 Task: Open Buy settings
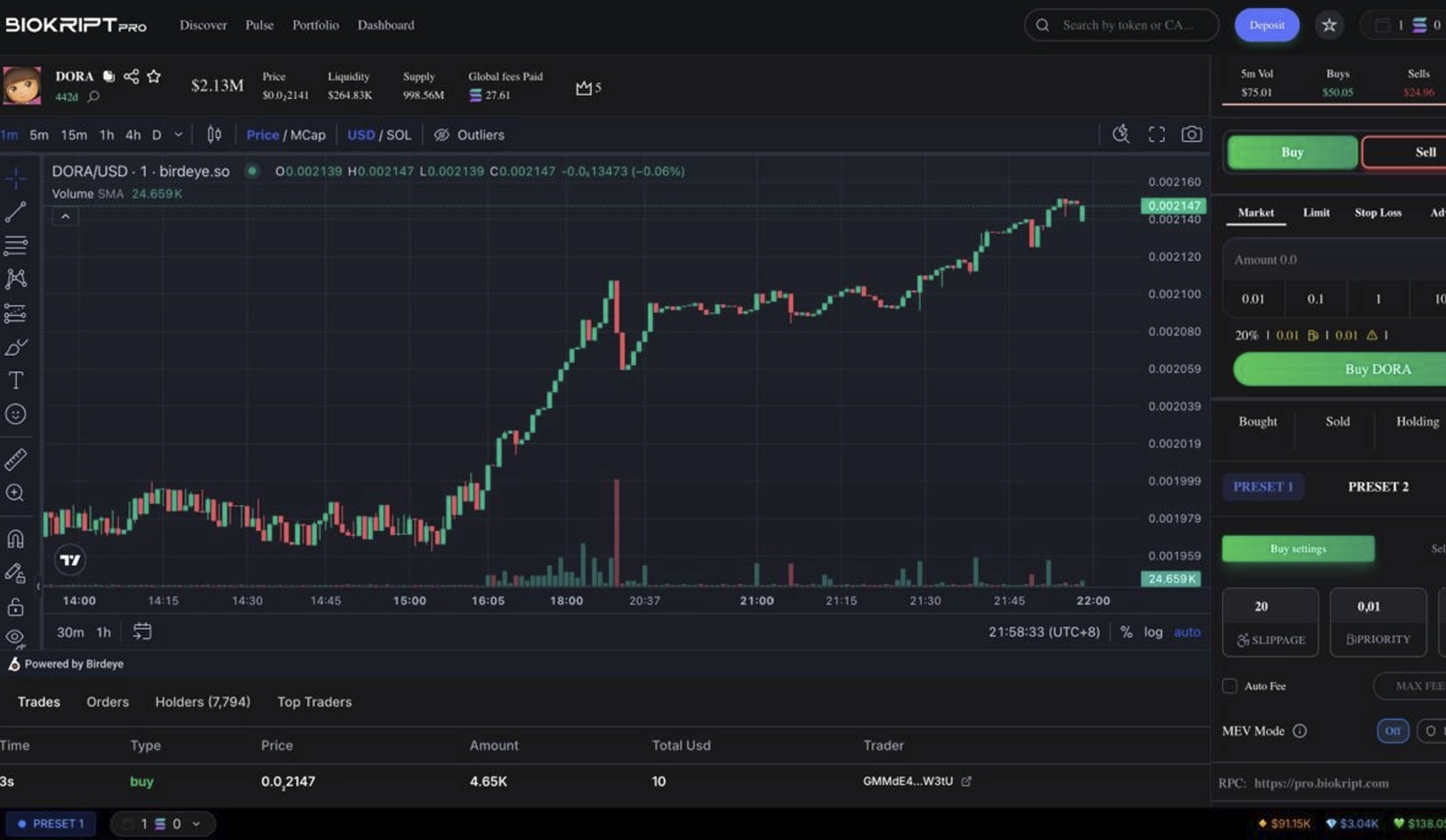click(1298, 549)
